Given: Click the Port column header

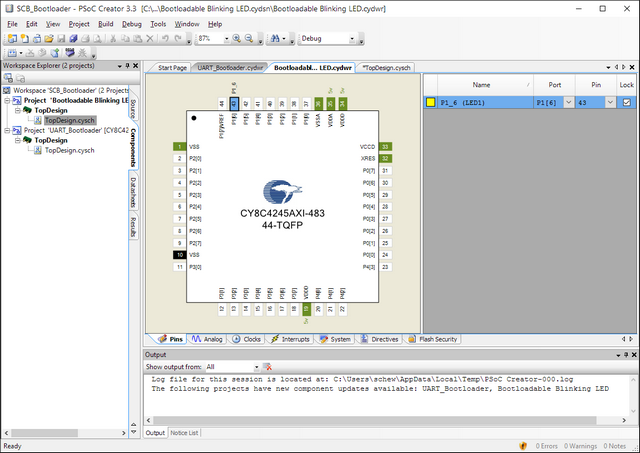Looking at the screenshot, I should tap(554, 85).
